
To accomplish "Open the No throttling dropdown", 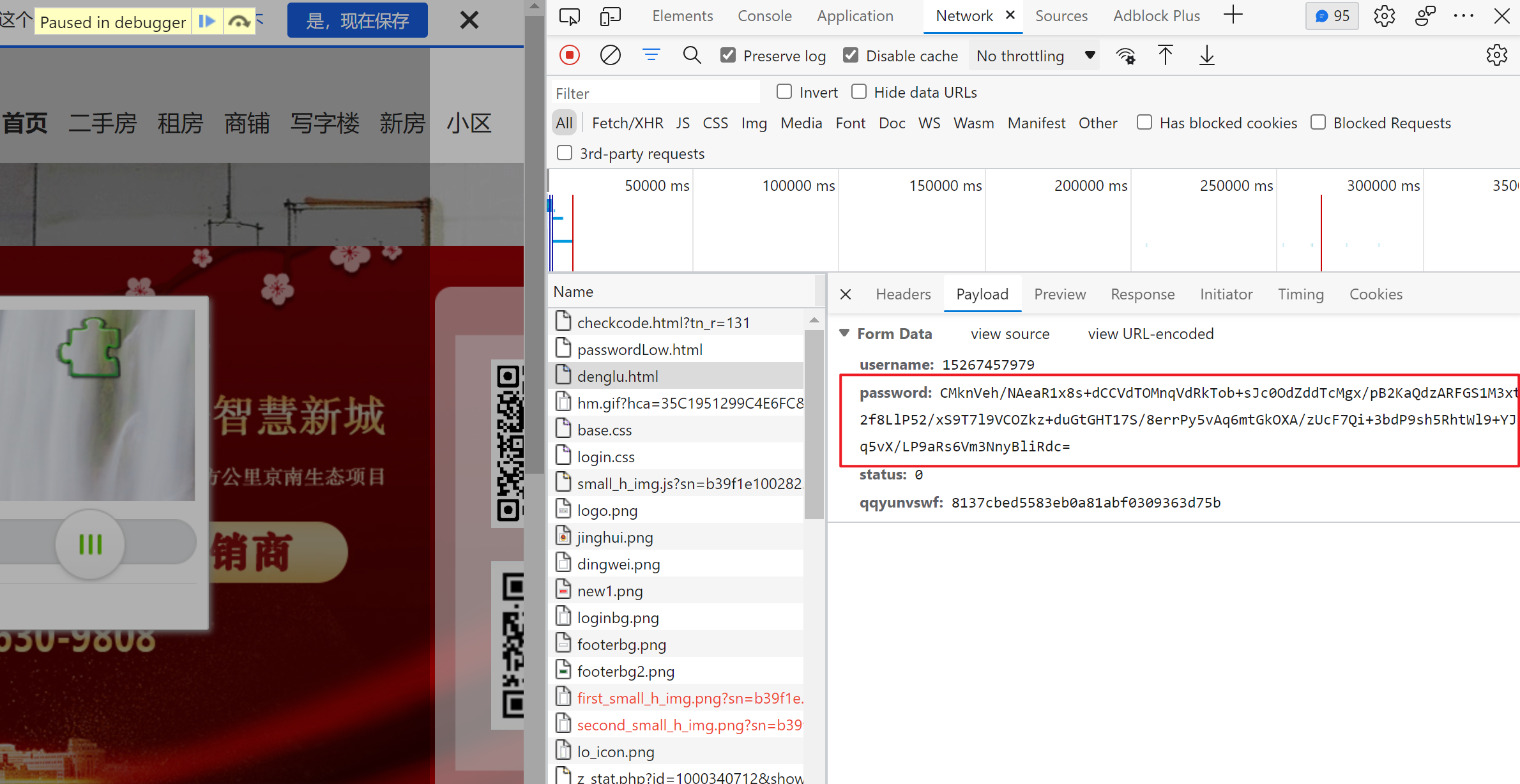I will [1033, 56].
